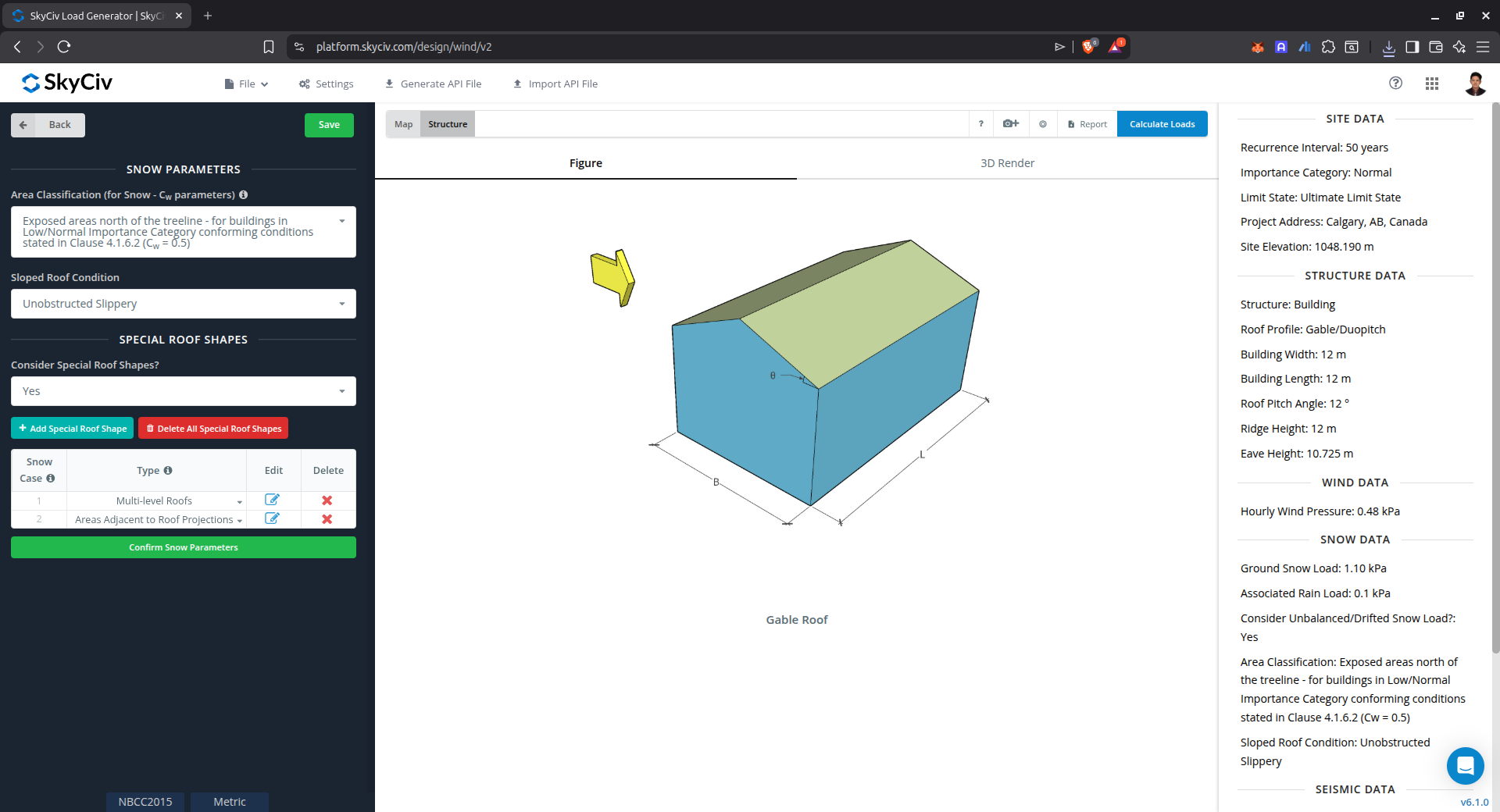Screen dimensions: 1500x812
Task: Delete Areas Adjacent to Roof Projections row
Action: pos(327,519)
